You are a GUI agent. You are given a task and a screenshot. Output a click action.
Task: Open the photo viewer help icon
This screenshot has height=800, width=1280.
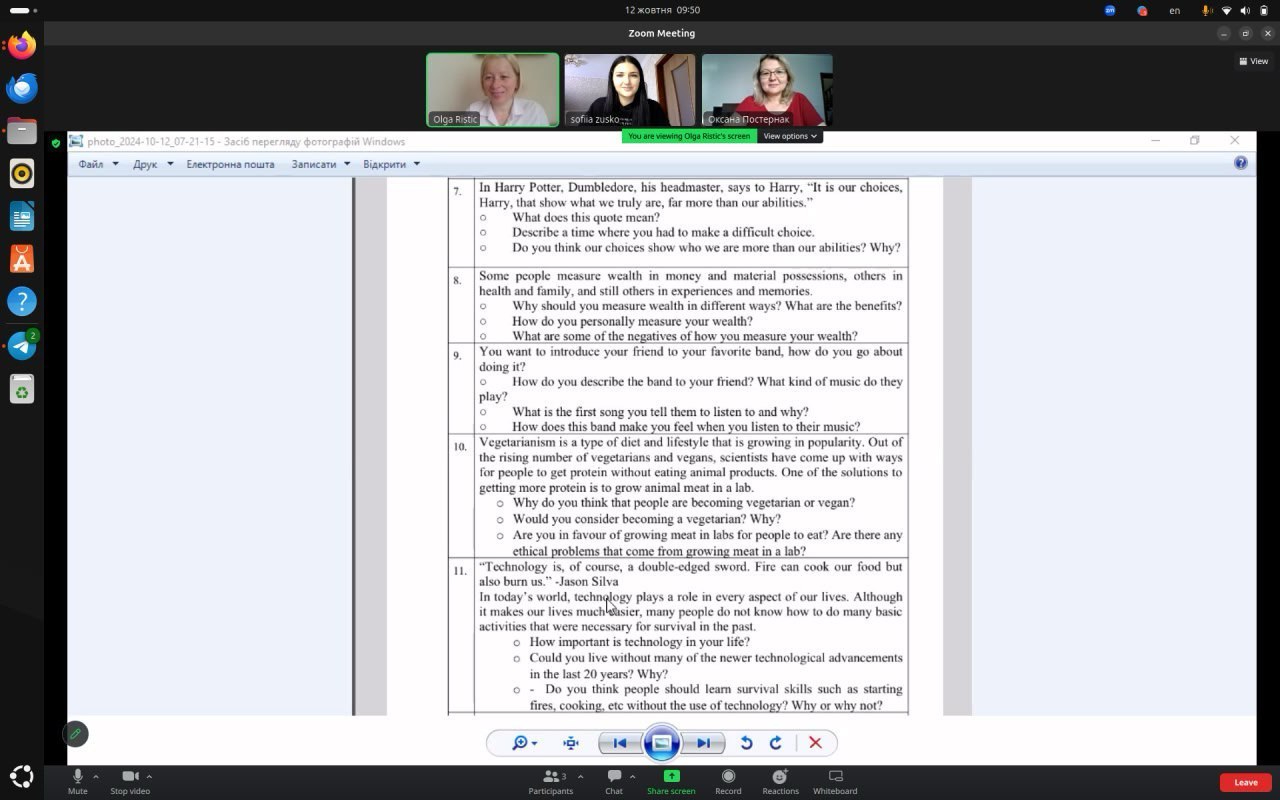point(1240,163)
